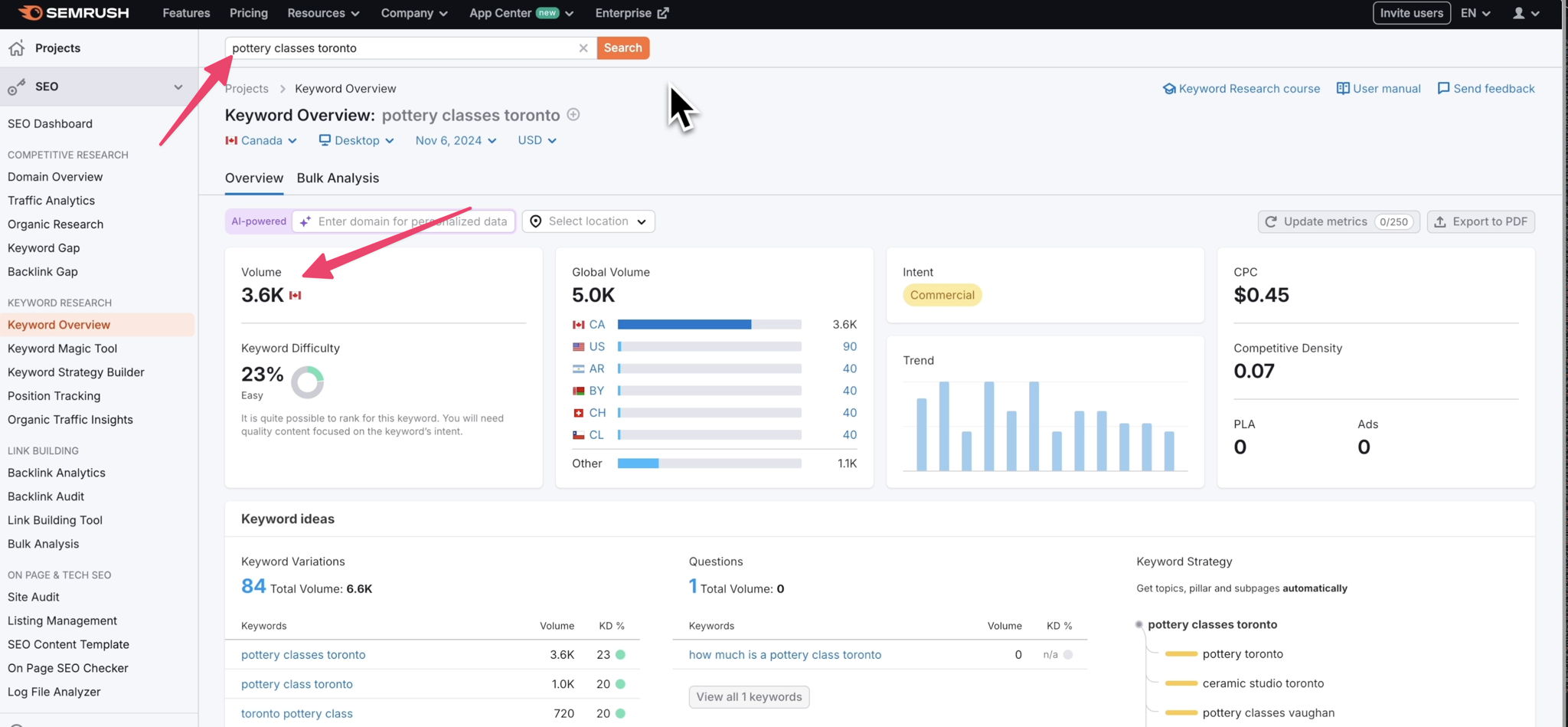Click the user profile icon
This screenshot has height=727, width=1568.
pyautogui.click(x=1519, y=13)
